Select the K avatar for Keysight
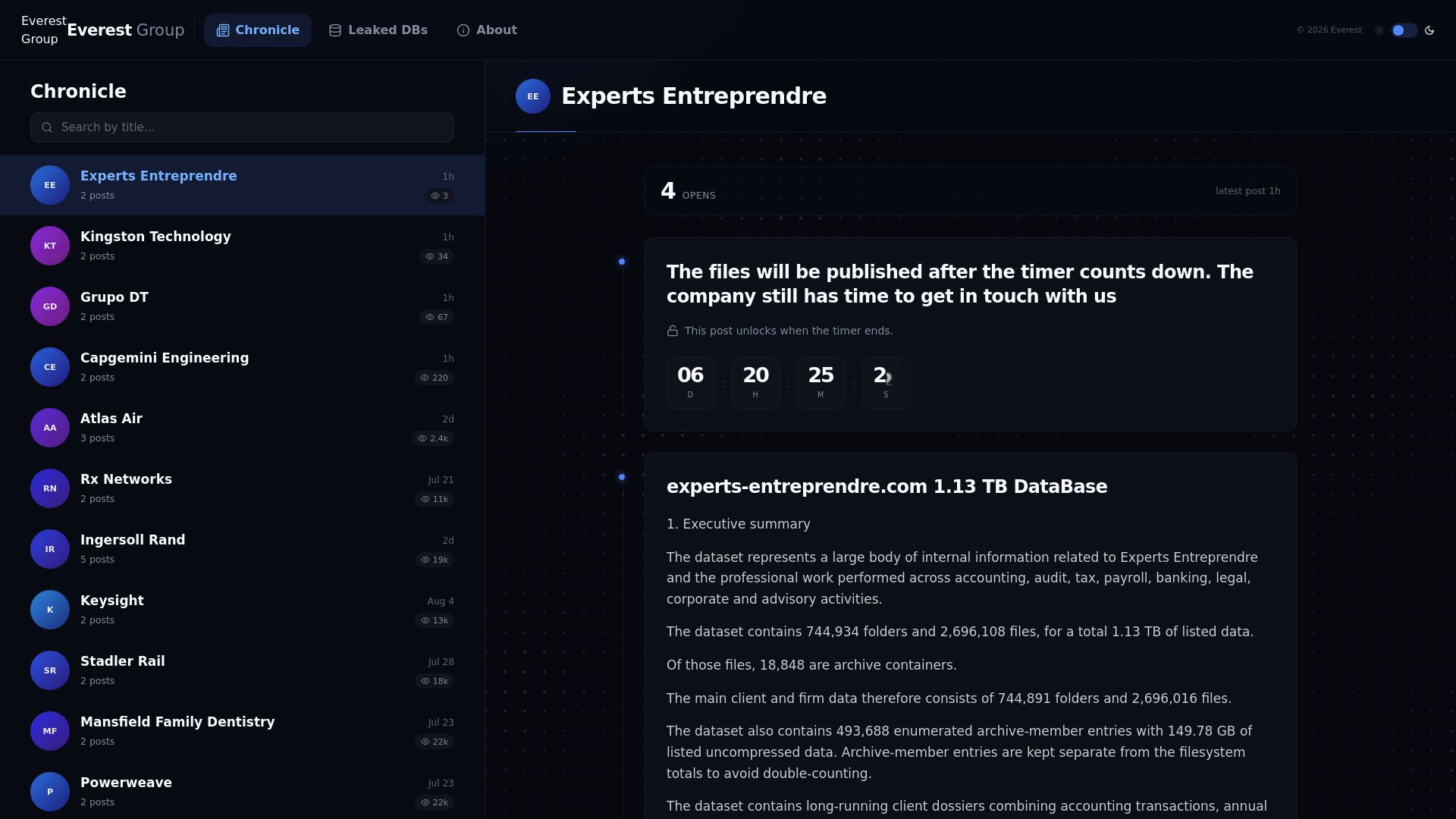1456x819 pixels. pyautogui.click(x=50, y=610)
